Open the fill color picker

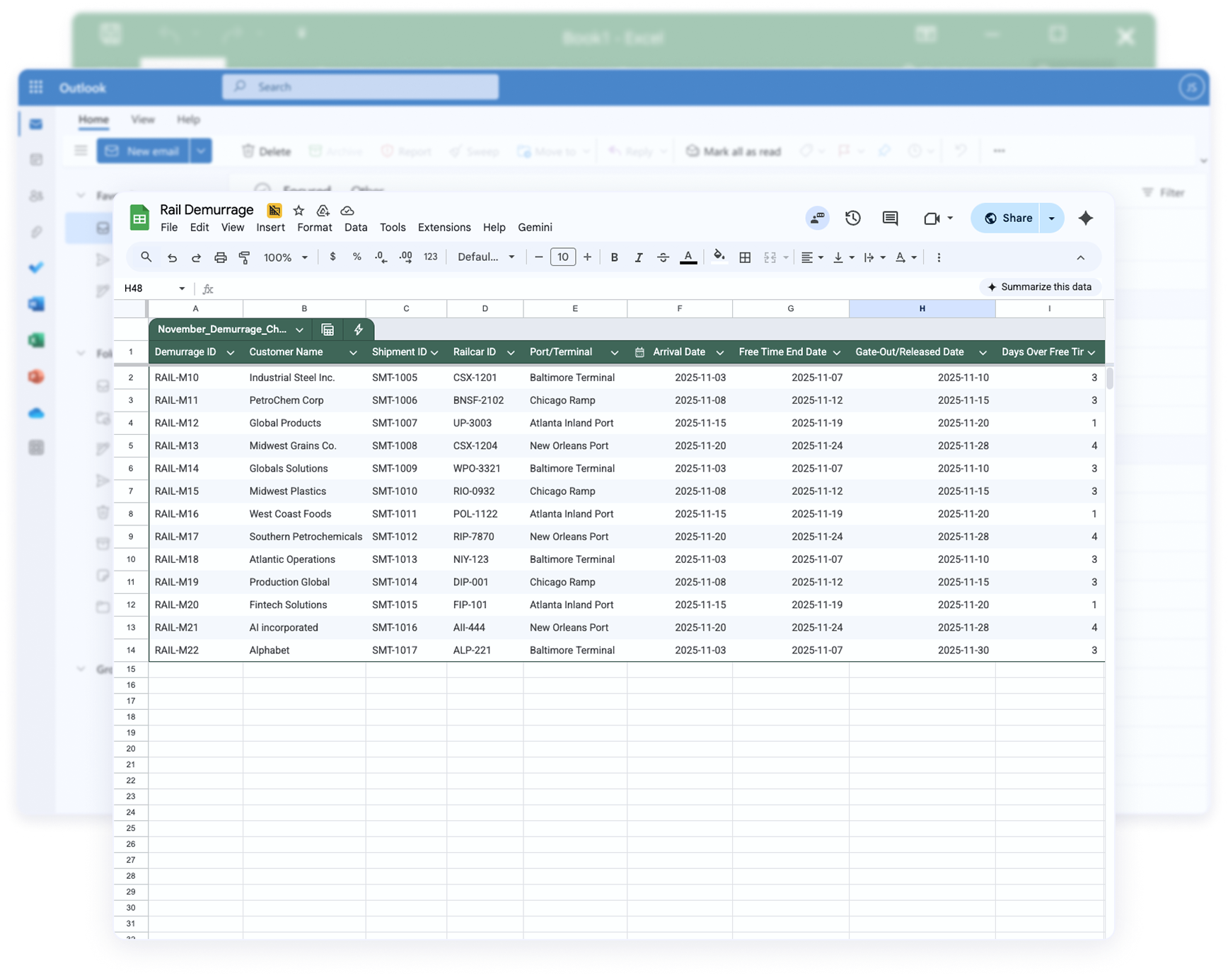719,257
